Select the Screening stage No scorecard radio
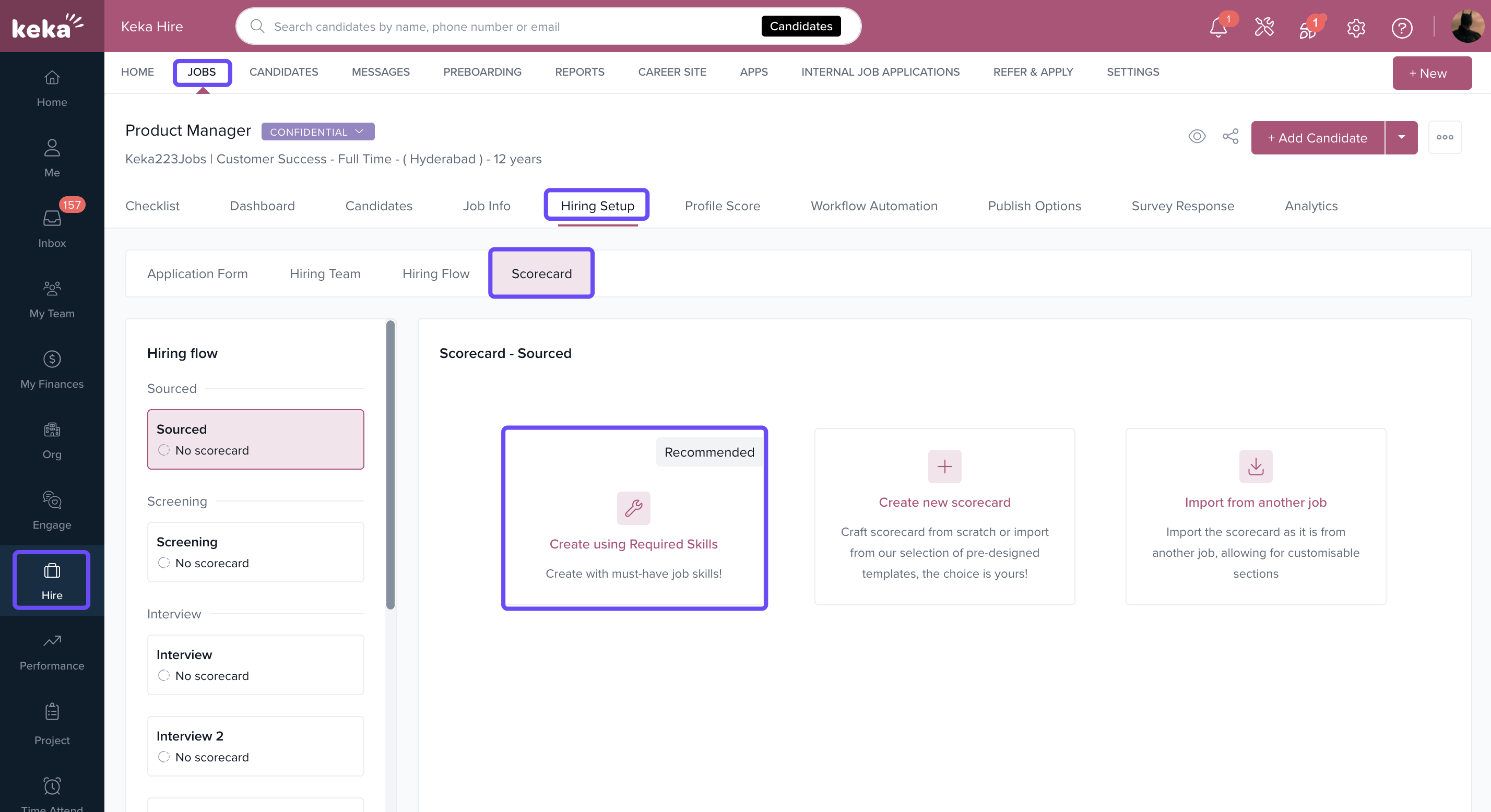 point(164,563)
